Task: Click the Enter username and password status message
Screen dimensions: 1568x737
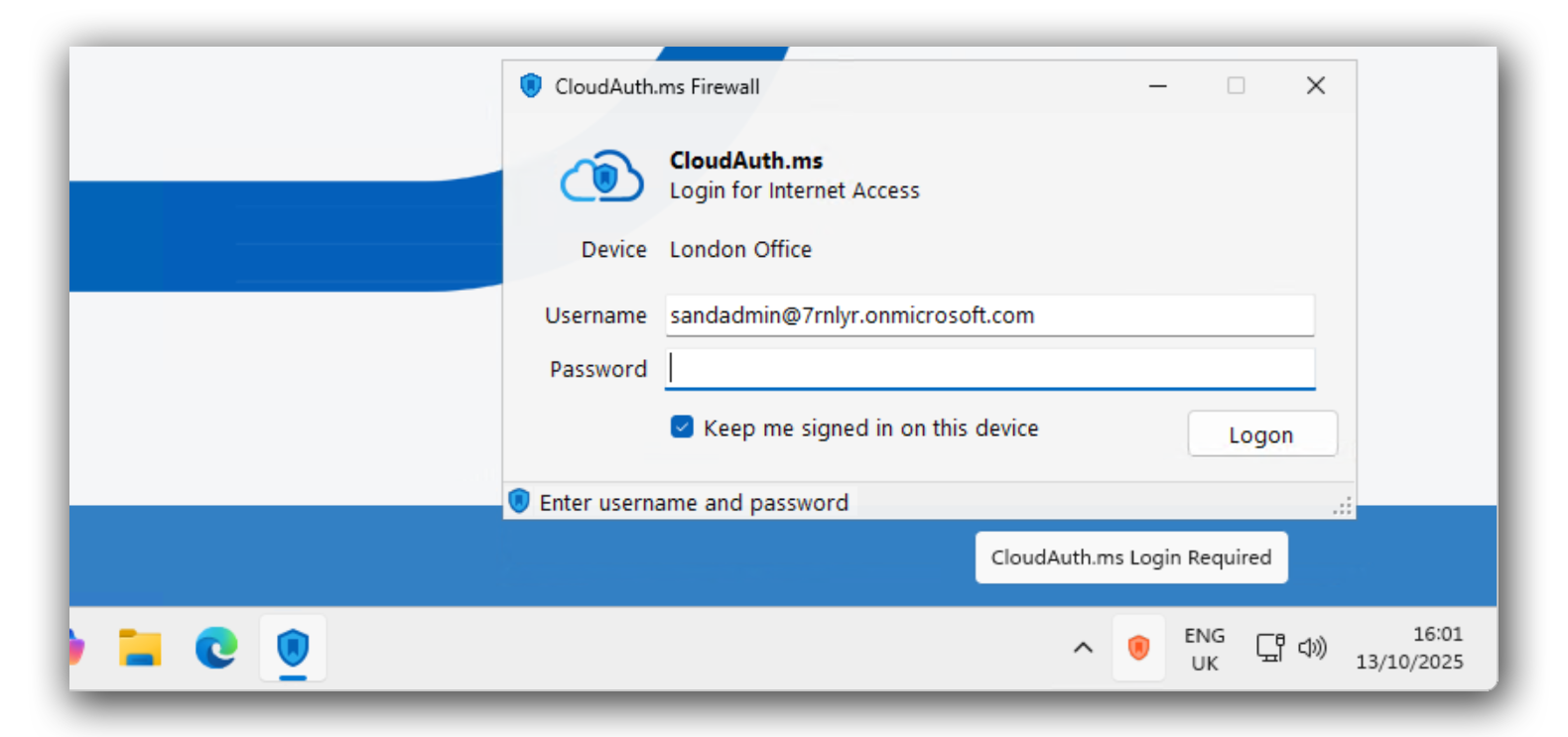Action: pyautogui.click(x=694, y=502)
